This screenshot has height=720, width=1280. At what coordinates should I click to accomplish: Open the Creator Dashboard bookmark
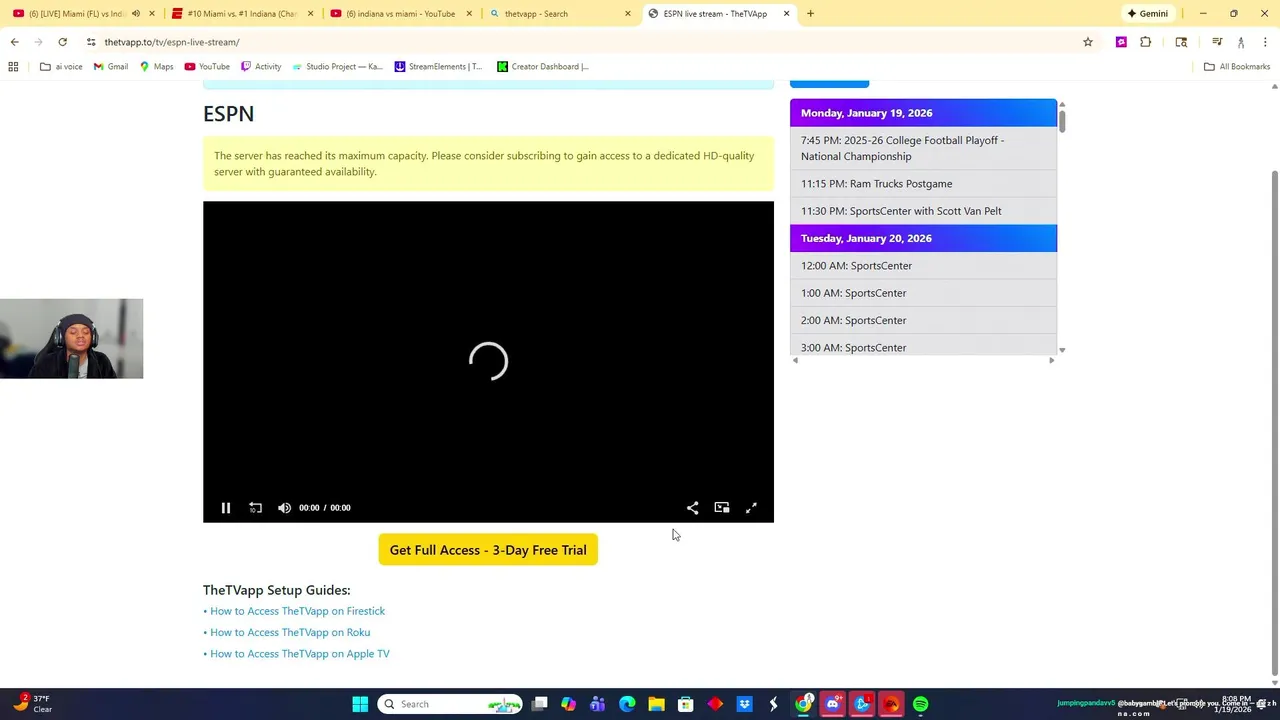click(x=543, y=67)
